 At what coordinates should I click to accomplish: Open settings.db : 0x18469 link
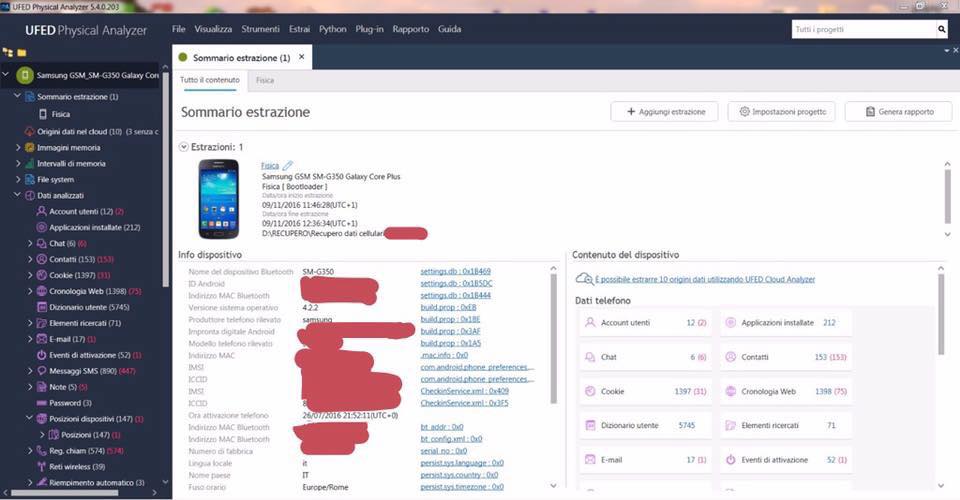(455, 271)
